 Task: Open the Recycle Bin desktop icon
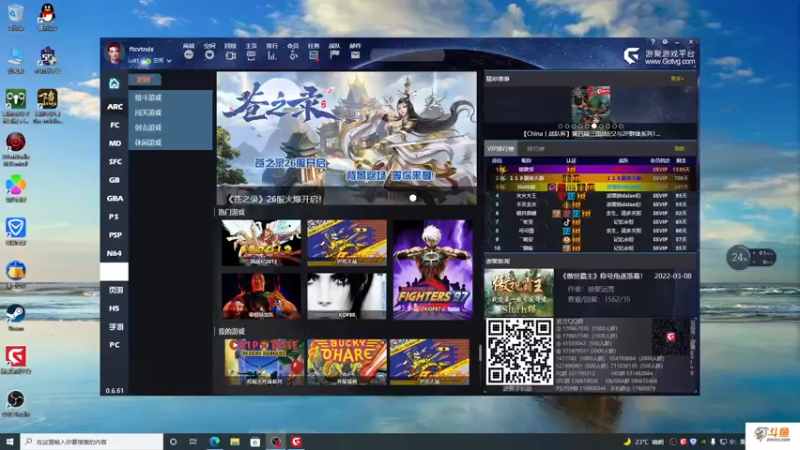pyautogui.click(x=16, y=17)
